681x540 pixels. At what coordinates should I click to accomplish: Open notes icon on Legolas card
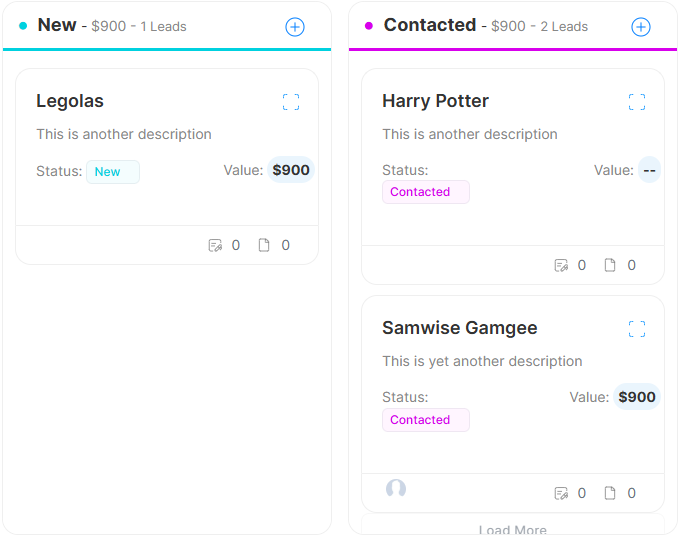pos(215,245)
